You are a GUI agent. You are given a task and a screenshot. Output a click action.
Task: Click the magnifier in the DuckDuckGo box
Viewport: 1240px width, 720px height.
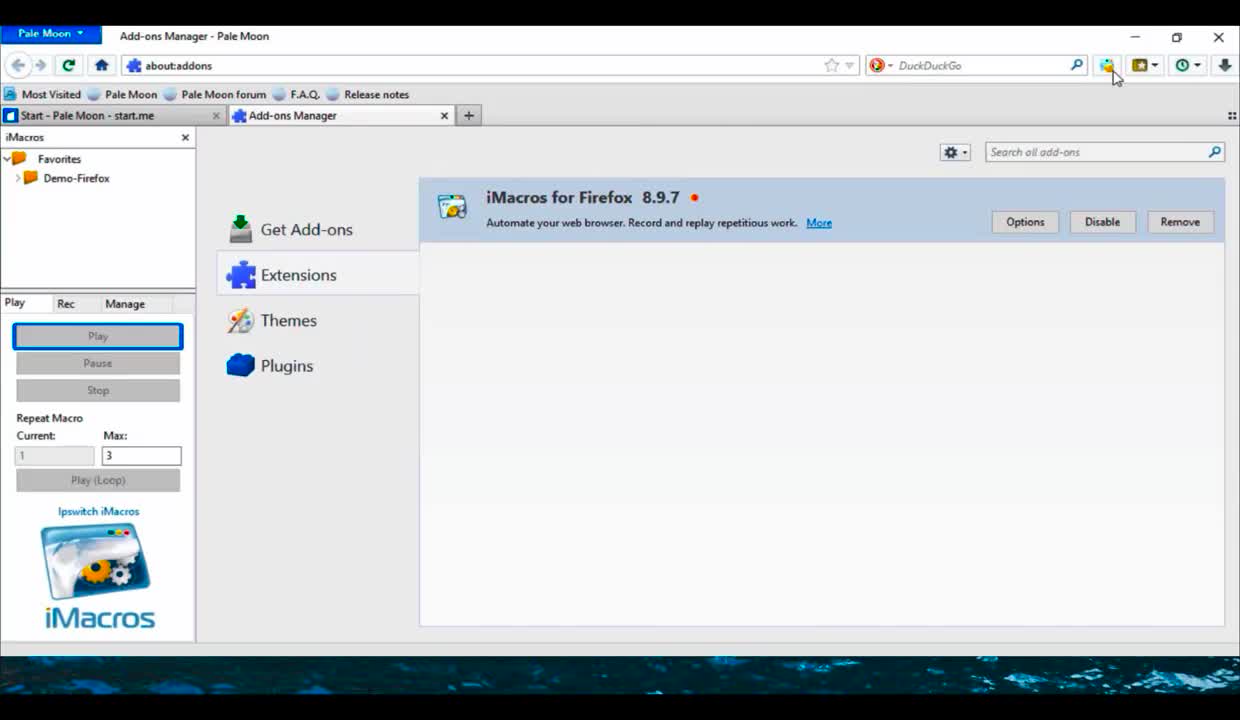[x=1077, y=65]
